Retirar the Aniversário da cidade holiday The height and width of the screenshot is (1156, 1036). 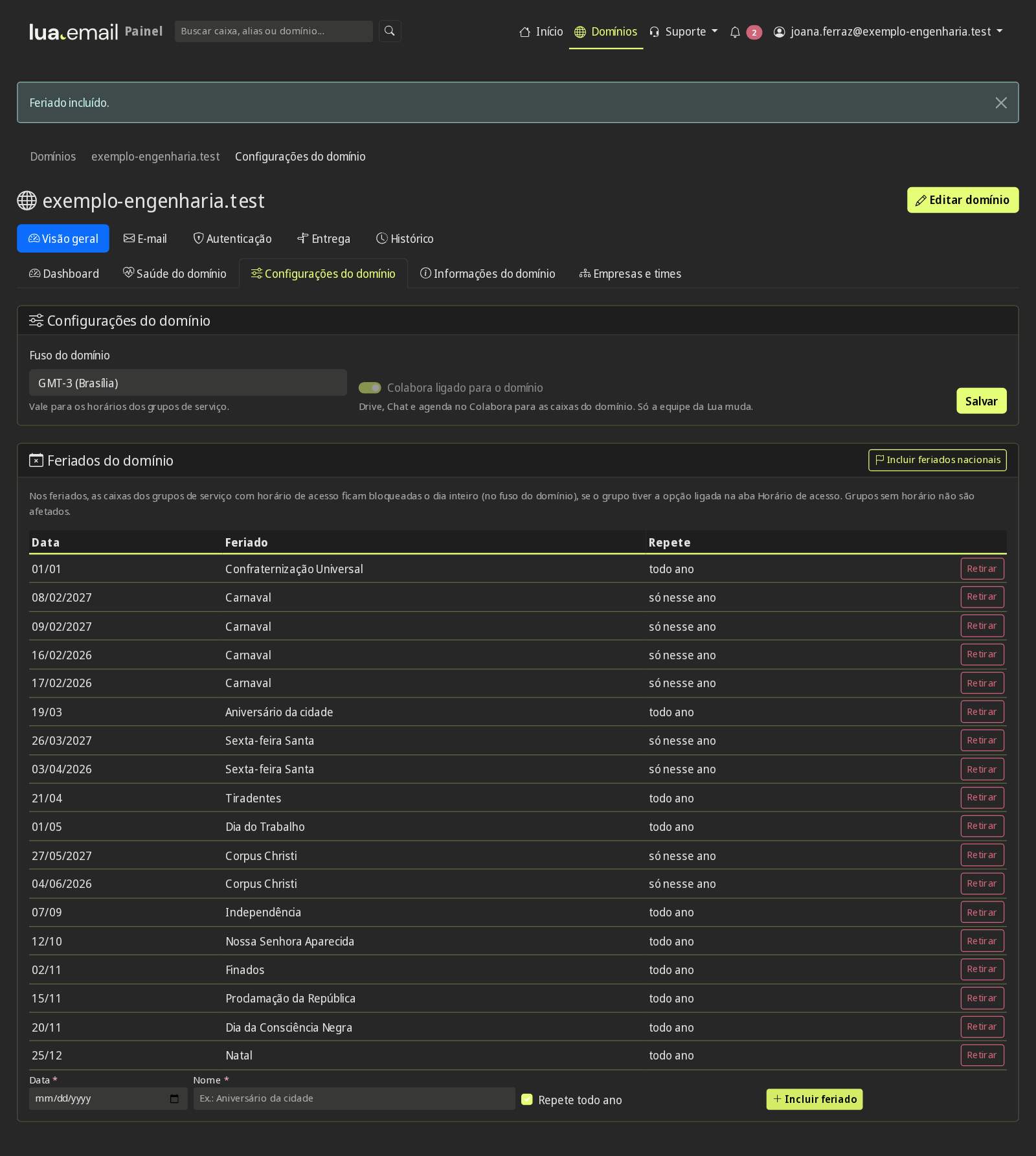click(982, 712)
